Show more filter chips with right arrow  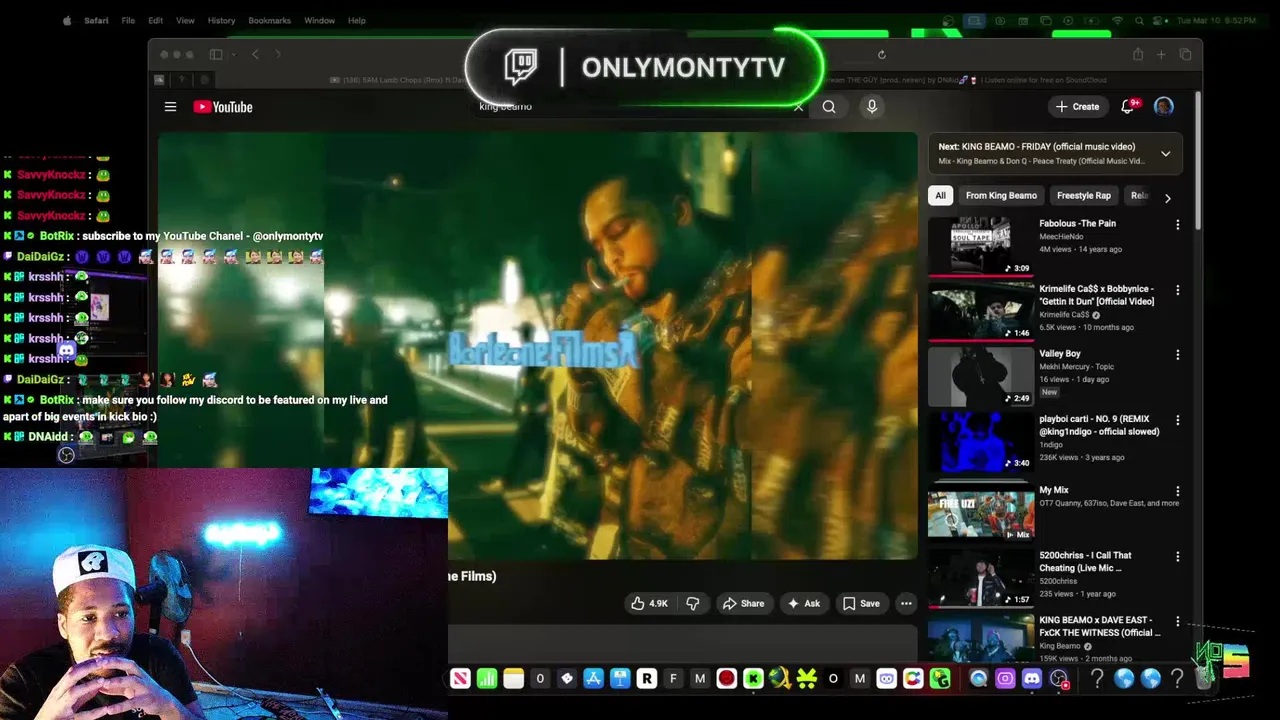point(1167,198)
